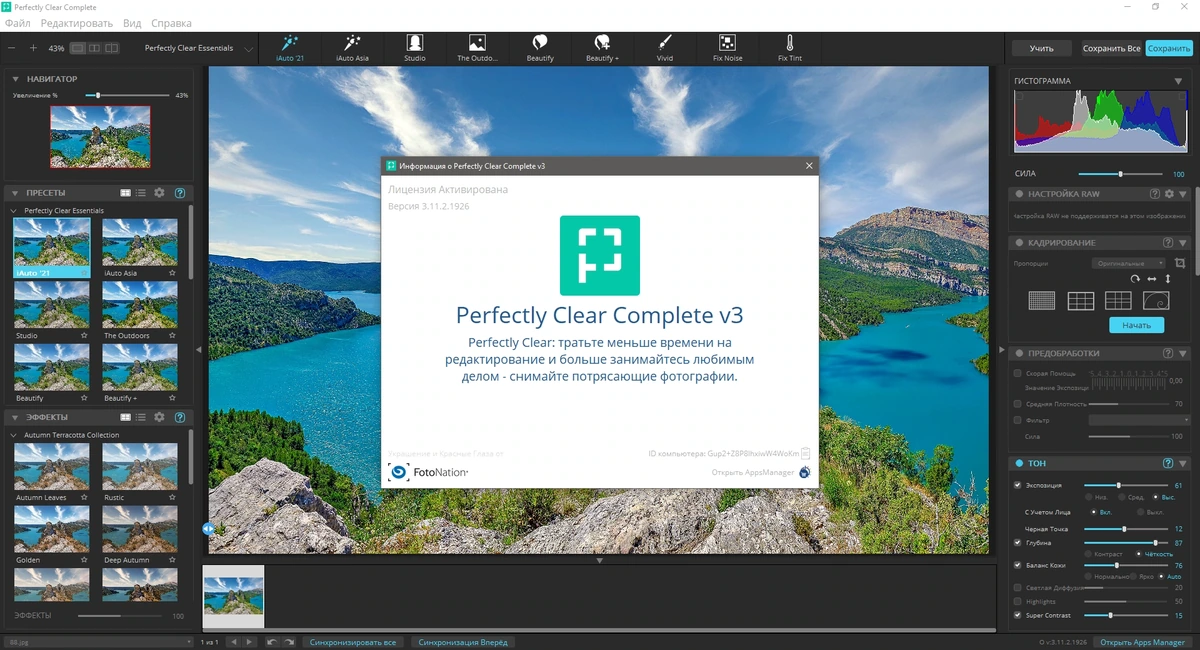Select the fine grid crop overlay
1200x650 pixels.
(1042, 300)
